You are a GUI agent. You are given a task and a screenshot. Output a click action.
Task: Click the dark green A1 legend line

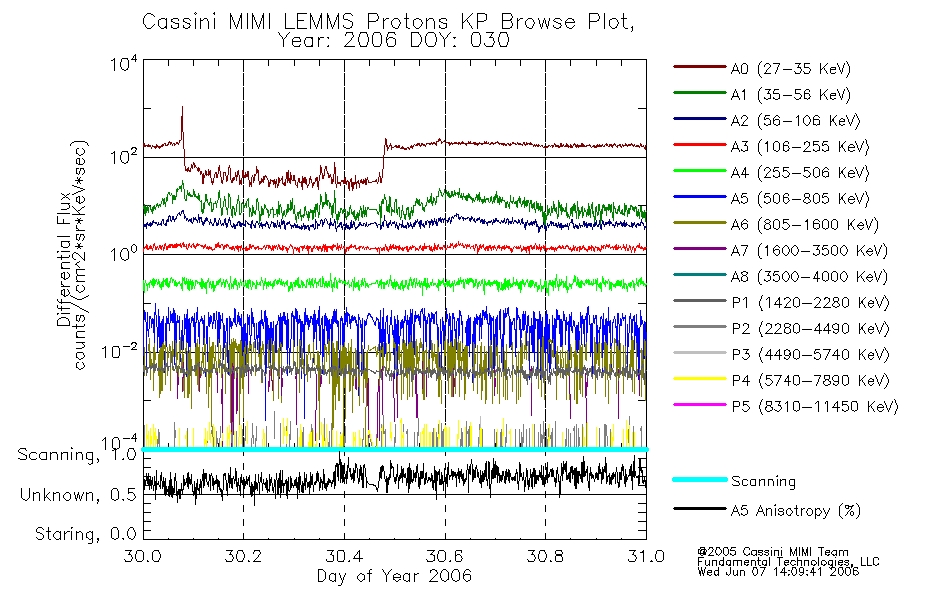700,93
